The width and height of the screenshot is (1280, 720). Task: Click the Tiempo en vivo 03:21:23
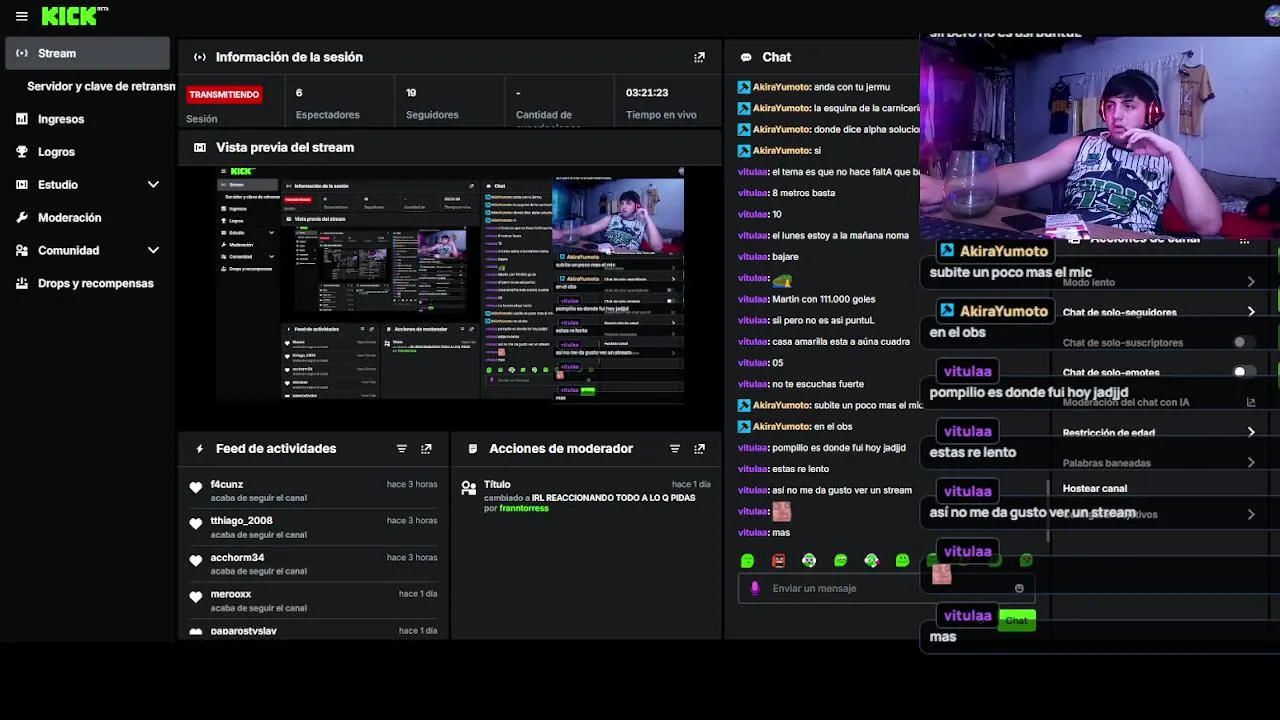(x=647, y=92)
